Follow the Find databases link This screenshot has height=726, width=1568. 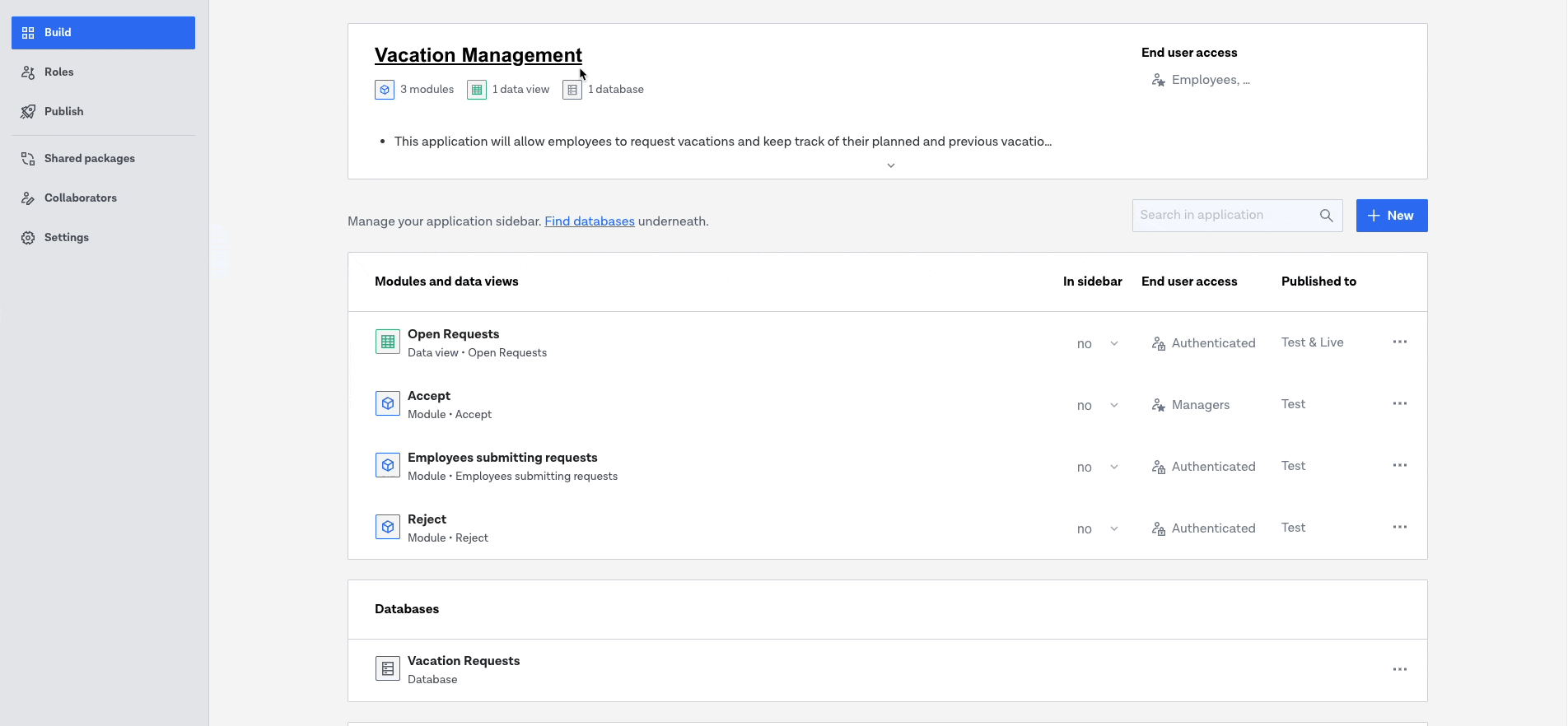[589, 221]
